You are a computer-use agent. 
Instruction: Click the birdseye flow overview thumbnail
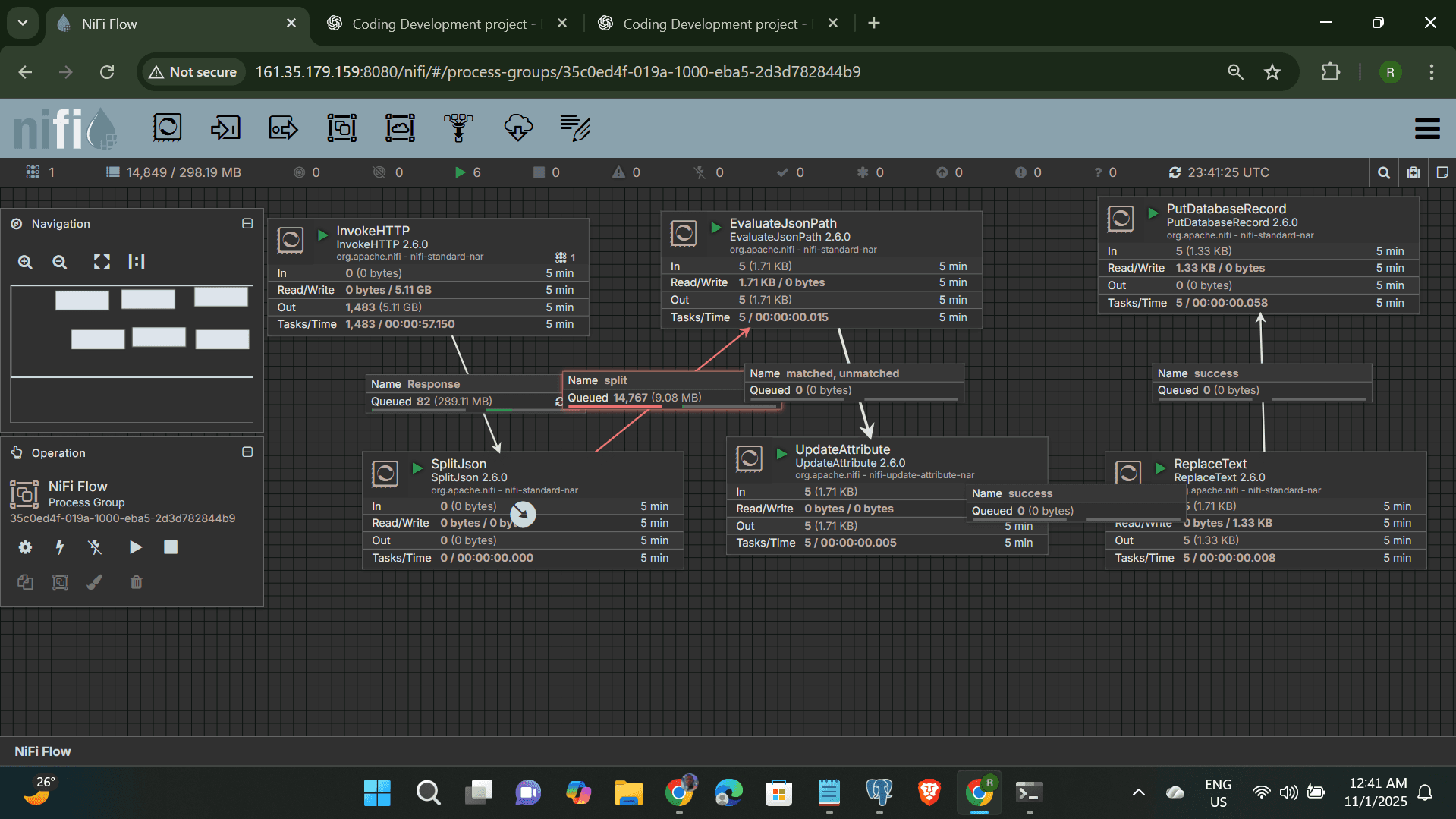coord(131,353)
